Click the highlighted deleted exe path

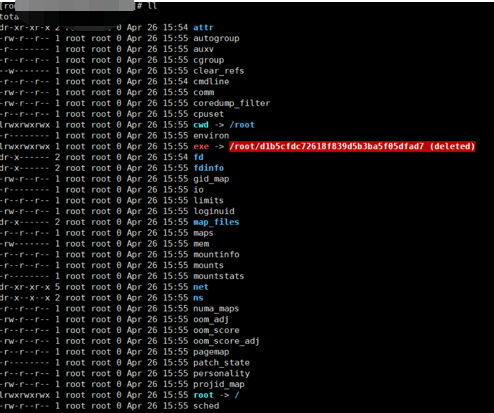[x=352, y=146]
